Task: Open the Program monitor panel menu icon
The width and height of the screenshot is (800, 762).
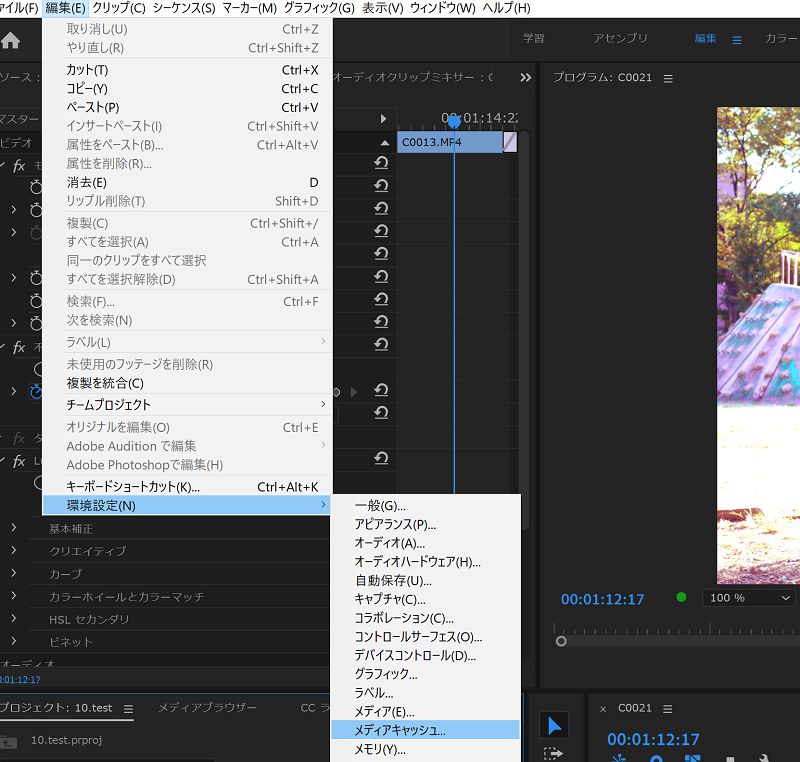Action: pos(668,78)
